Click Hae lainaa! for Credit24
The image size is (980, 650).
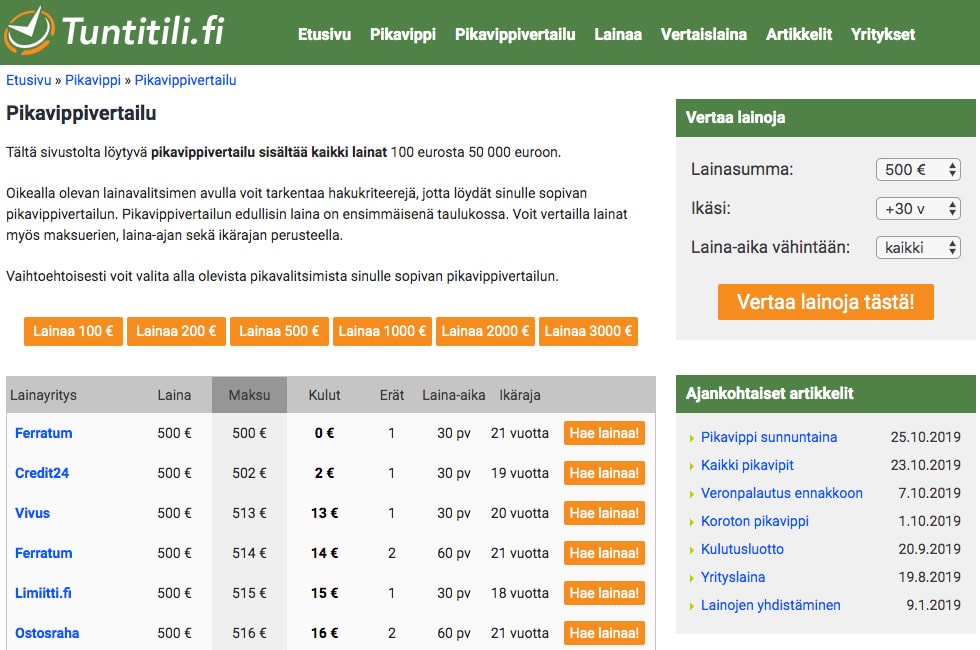604,473
